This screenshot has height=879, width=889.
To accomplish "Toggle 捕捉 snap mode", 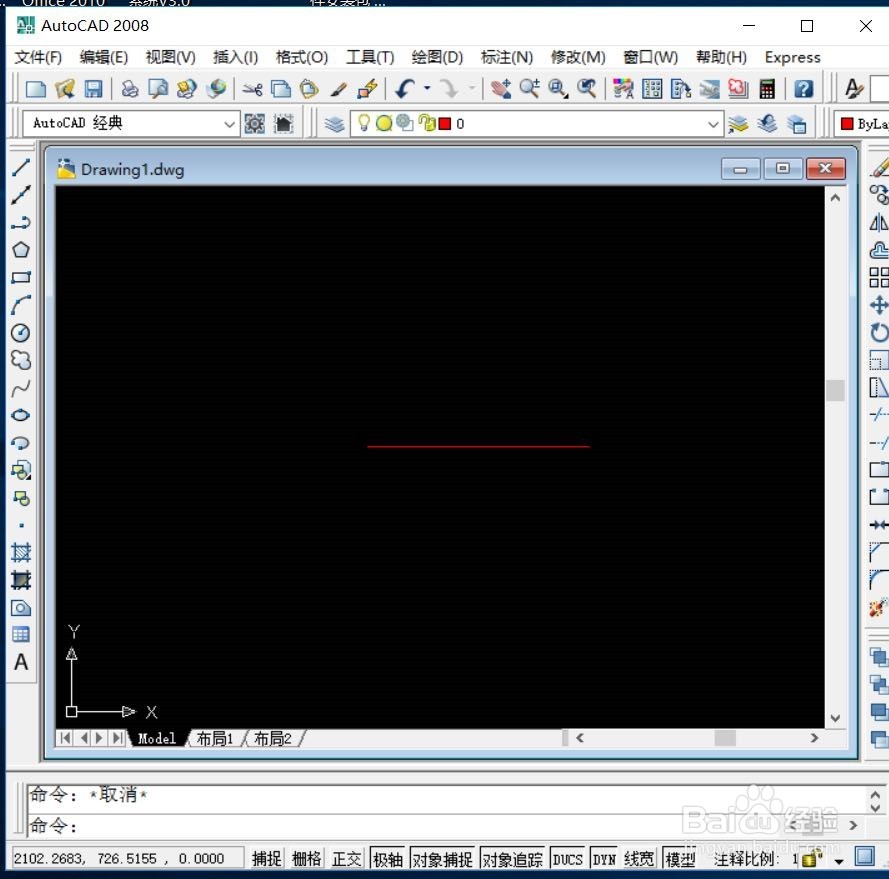I will coord(266,859).
